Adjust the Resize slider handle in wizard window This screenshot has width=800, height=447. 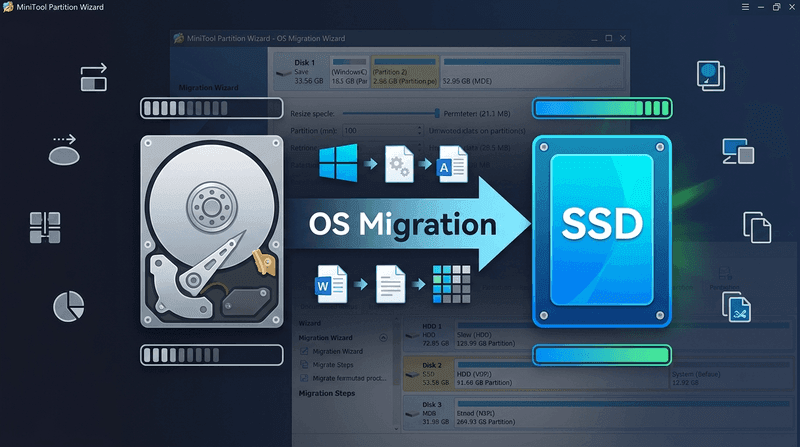[x=437, y=113]
